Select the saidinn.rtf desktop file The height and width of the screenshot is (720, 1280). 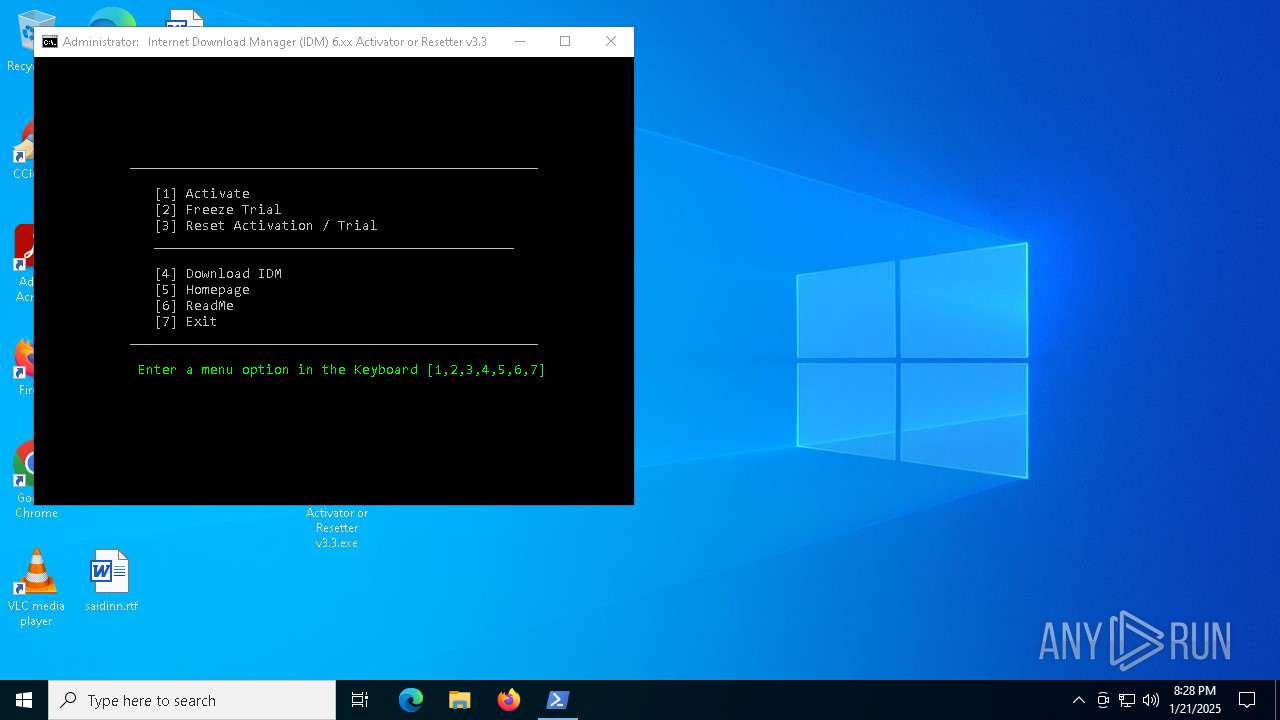pos(111,580)
